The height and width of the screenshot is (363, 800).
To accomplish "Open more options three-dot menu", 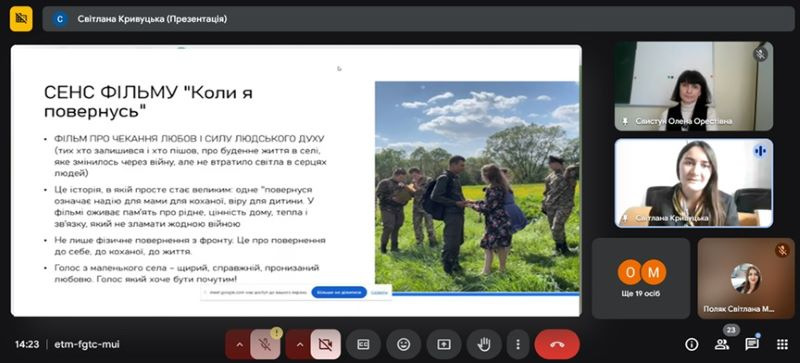I will pos(518,345).
